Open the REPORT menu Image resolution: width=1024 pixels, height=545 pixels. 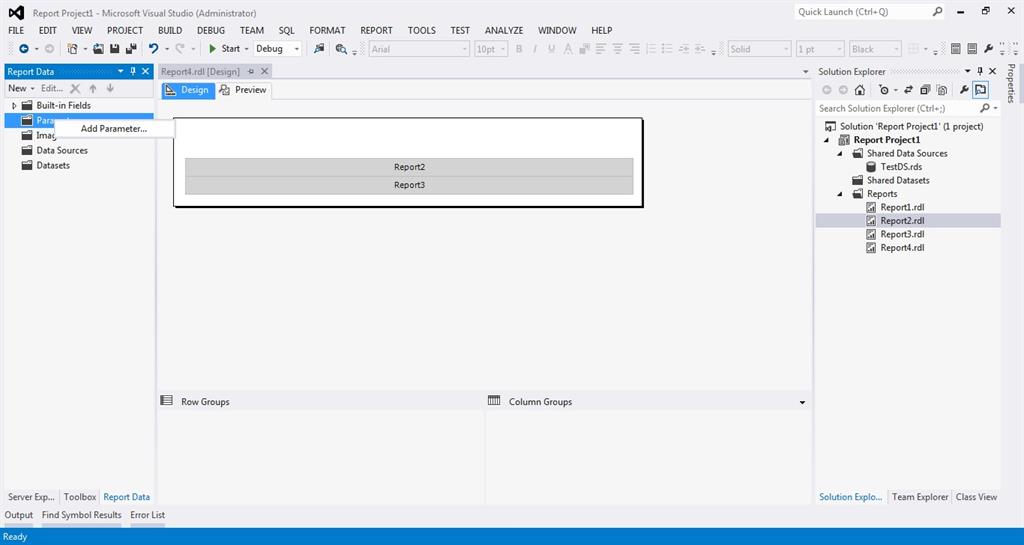[x=377, y=30]
